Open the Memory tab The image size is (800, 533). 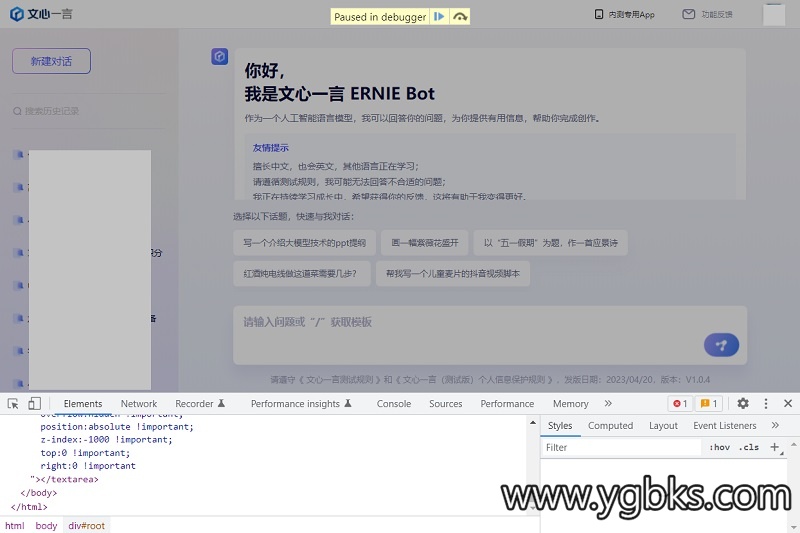tap(570, 403)
